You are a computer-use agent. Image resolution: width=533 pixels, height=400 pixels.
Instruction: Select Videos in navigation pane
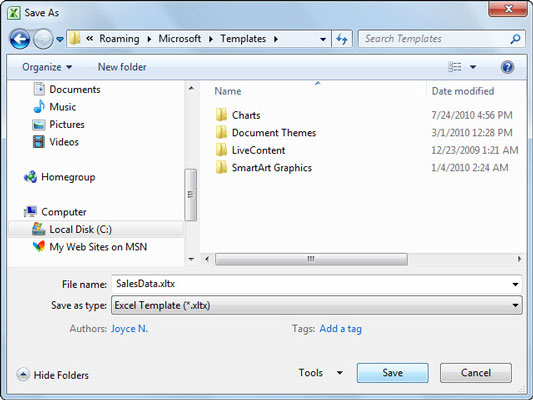tap(64, 142)
